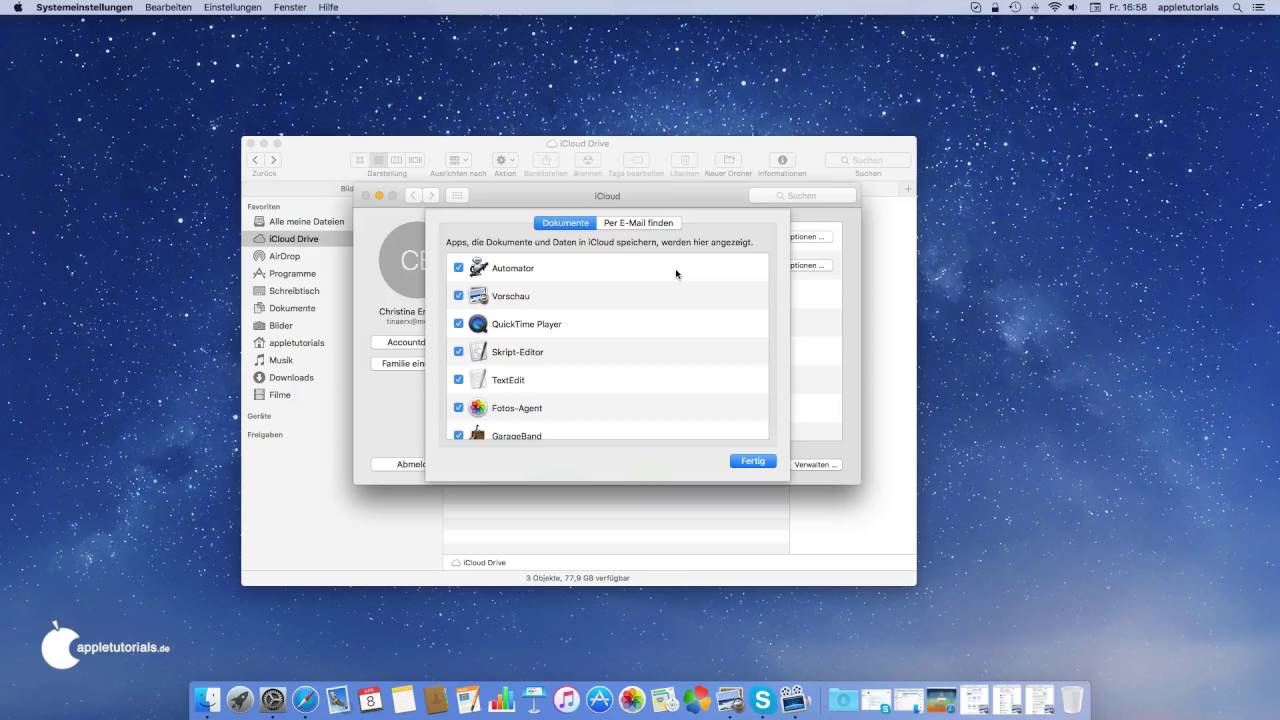Open Aktion gear dropdown in Finder

click(x=505, y=160)
